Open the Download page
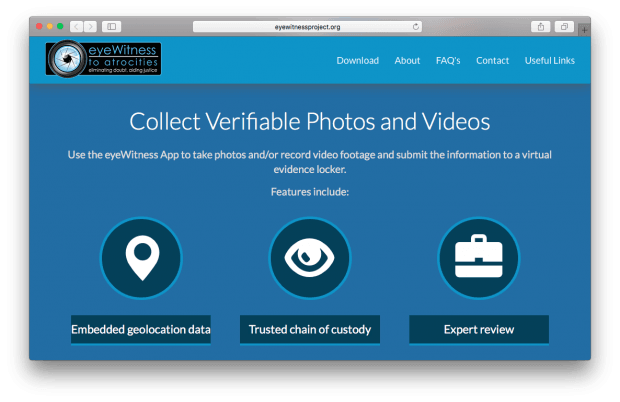 click(357, 61)
